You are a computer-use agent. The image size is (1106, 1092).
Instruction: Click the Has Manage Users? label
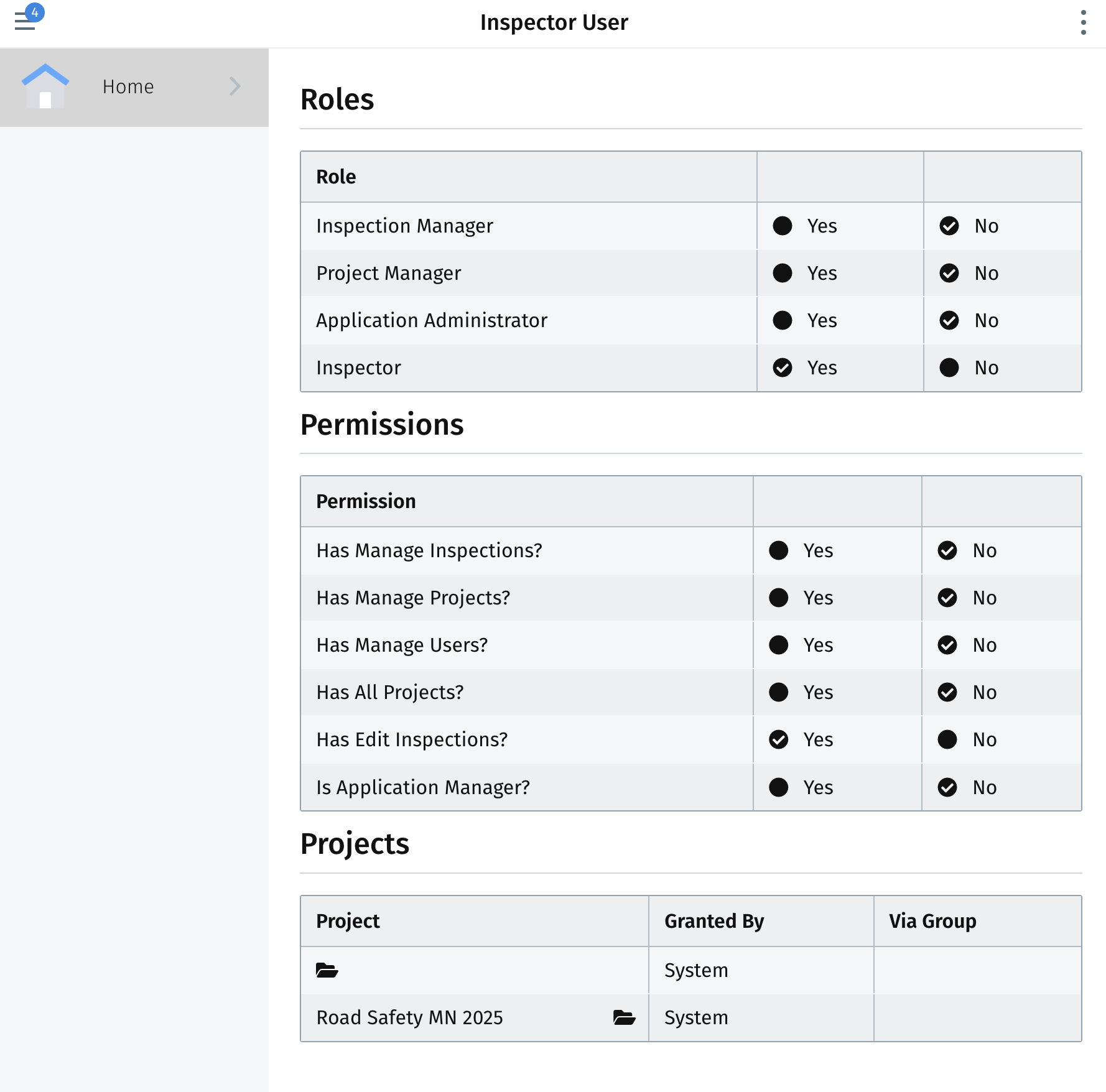click(402, 645)
